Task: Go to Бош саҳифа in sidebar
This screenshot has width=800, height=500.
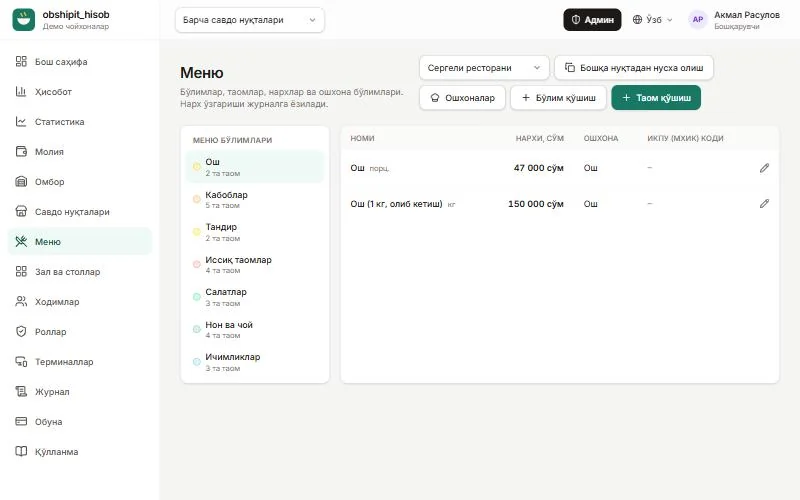Action: click(80, 61)
